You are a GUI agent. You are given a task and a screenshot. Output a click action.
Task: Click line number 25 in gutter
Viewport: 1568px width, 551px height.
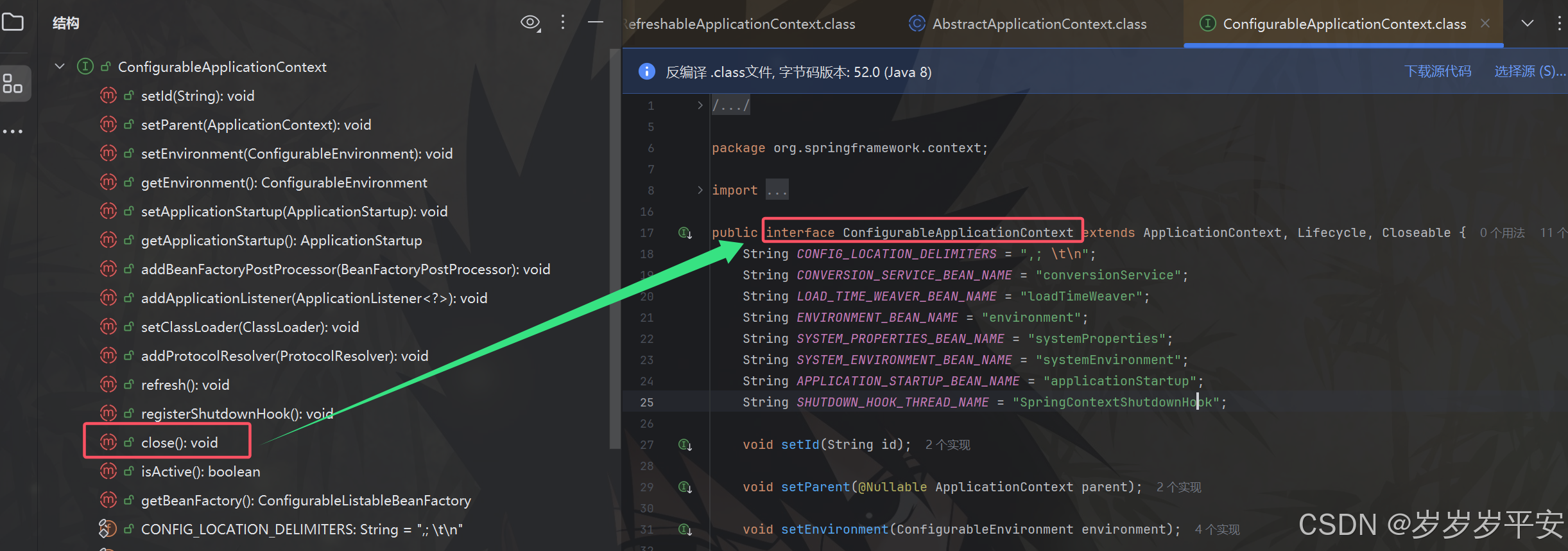[x=646, y=402]
